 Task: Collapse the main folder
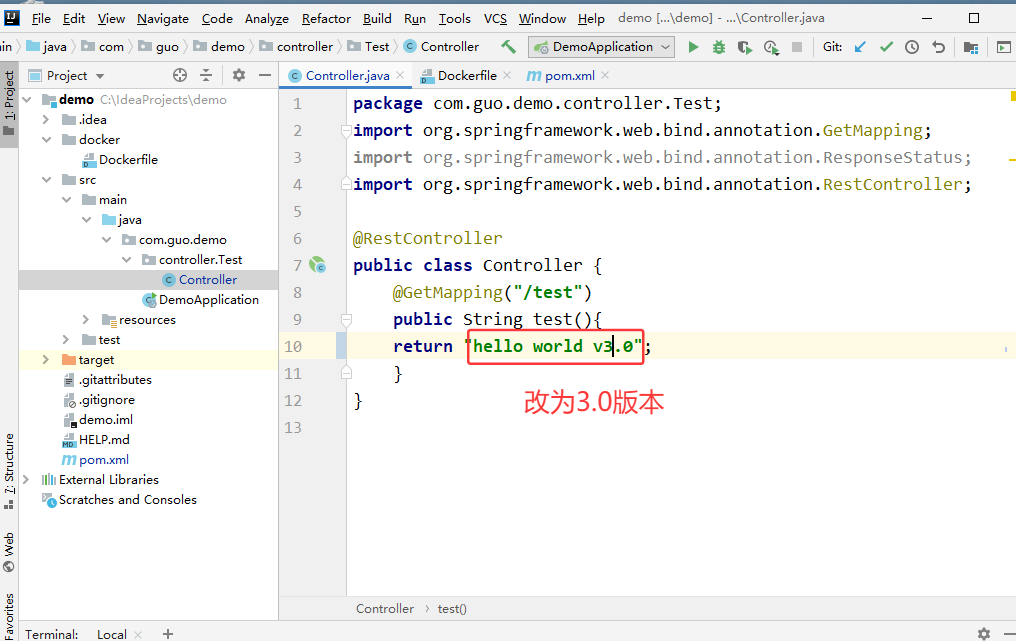coord(66,200)
